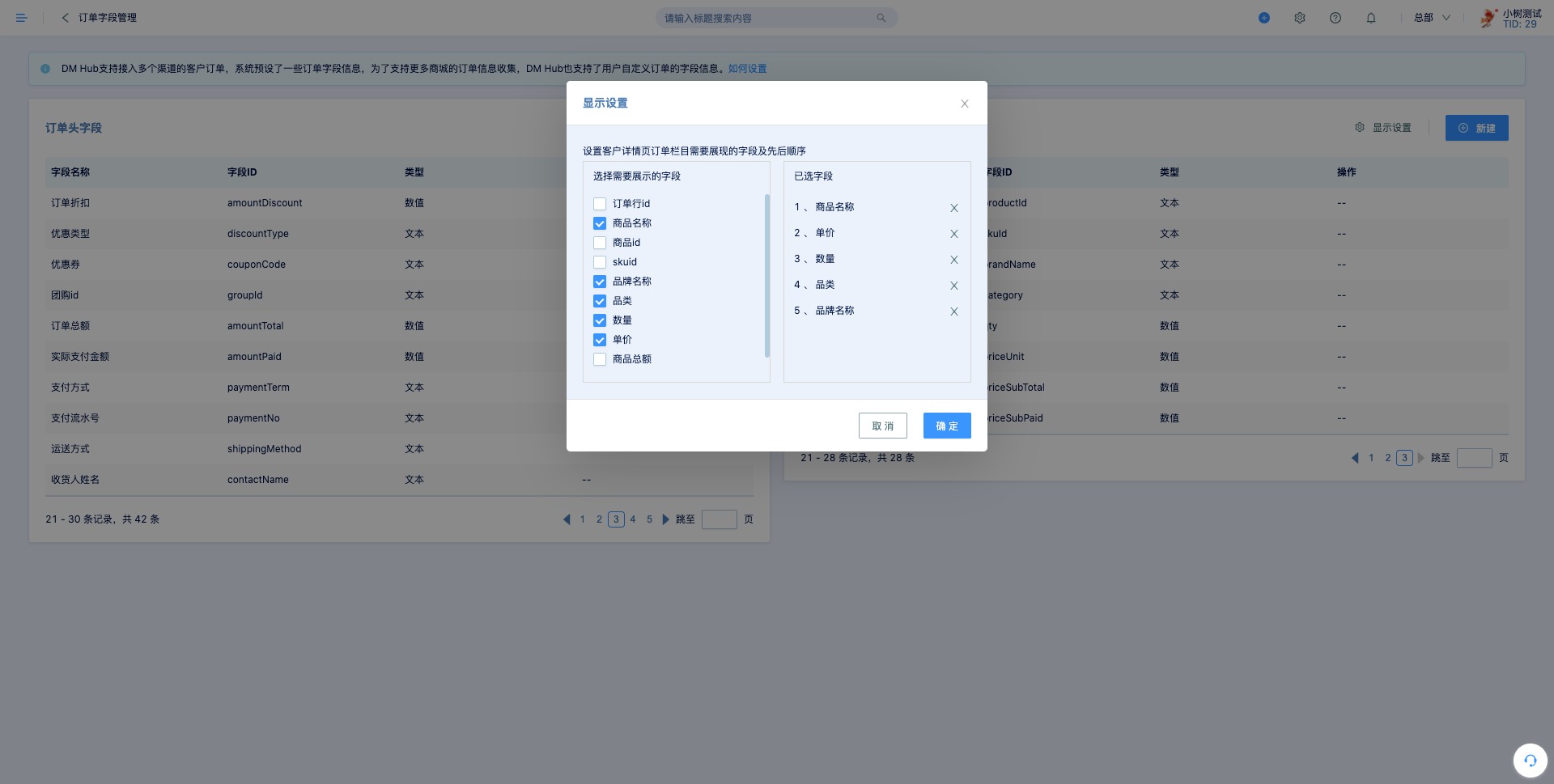Viewport: 1554px width, 784px height.
Task: Check the 订单行id checkbox
Action: (600, 204)
